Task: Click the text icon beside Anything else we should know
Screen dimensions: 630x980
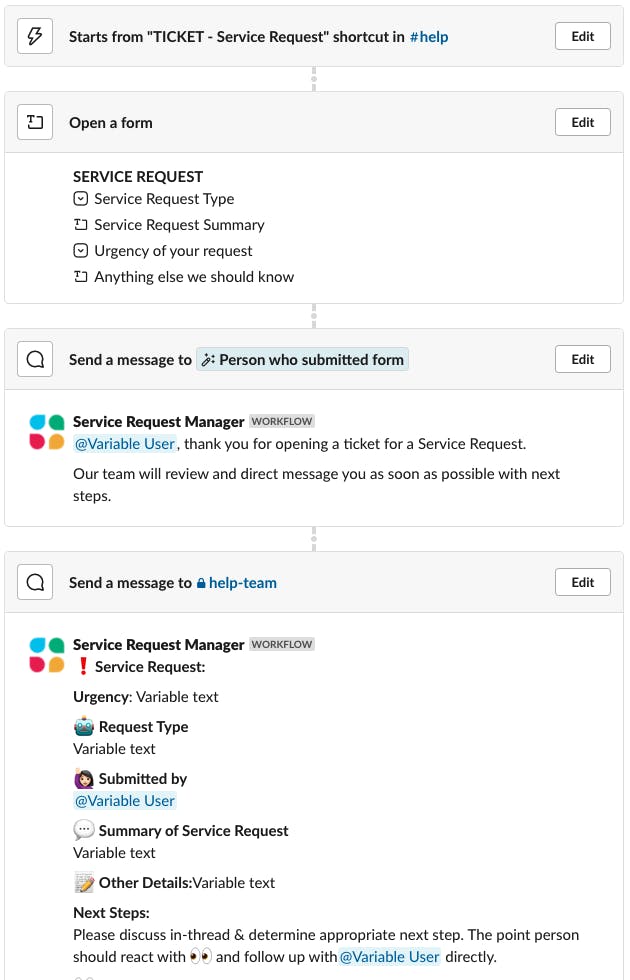Action: [x=81, y=277]
